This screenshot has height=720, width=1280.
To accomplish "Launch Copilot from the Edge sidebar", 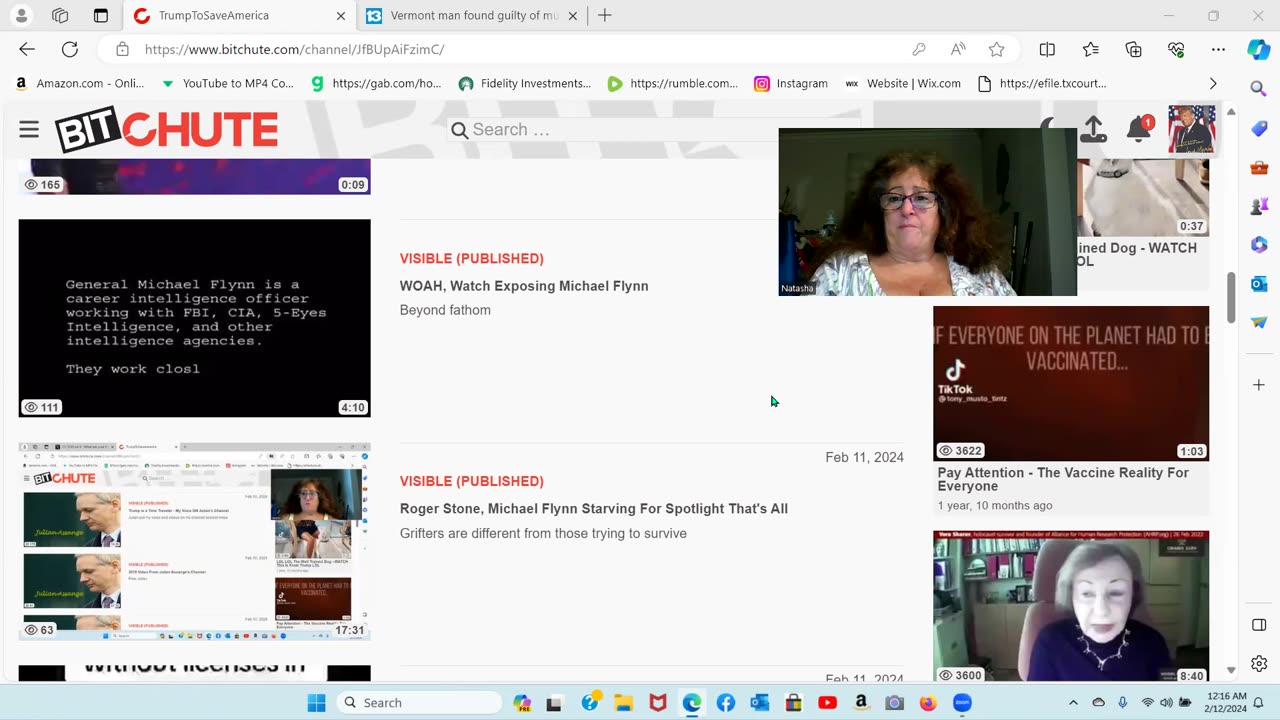I will (1259, 49).
